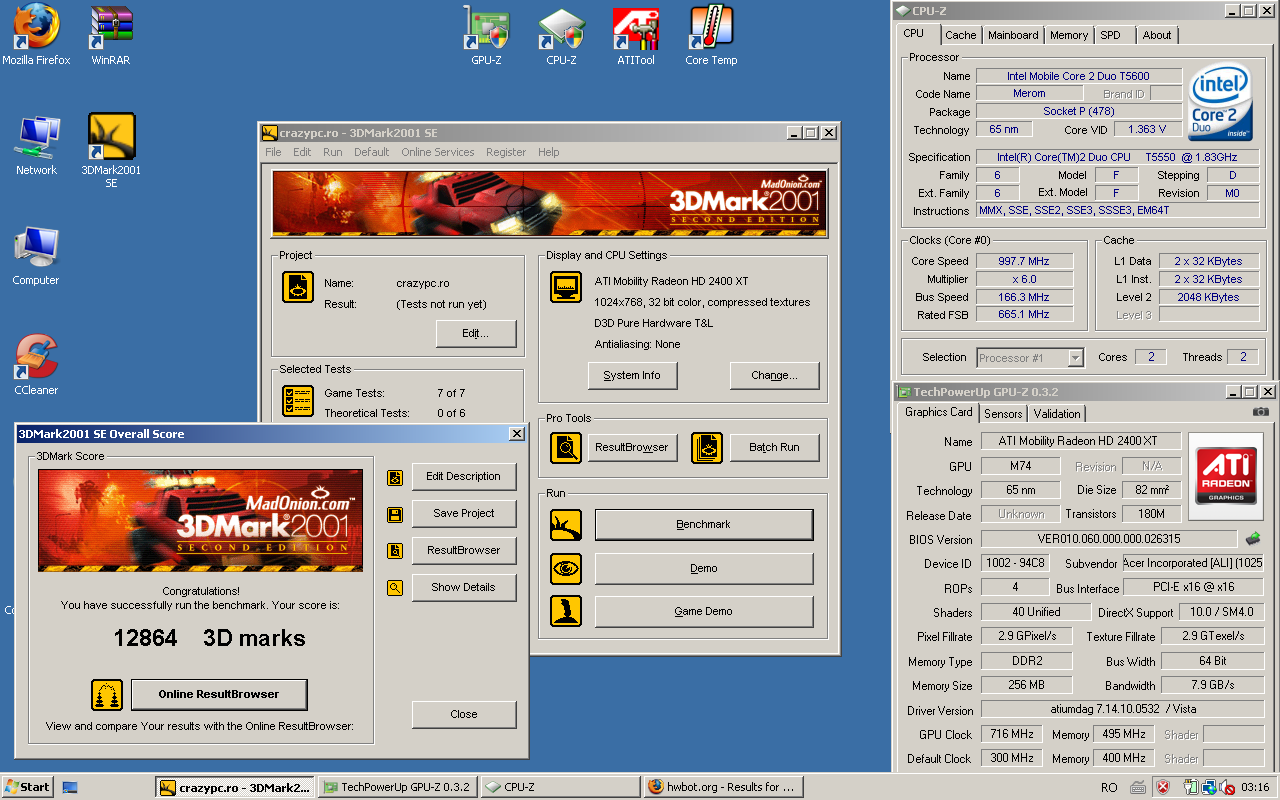
Task: Click the Game Demo button
Action: 704,611
